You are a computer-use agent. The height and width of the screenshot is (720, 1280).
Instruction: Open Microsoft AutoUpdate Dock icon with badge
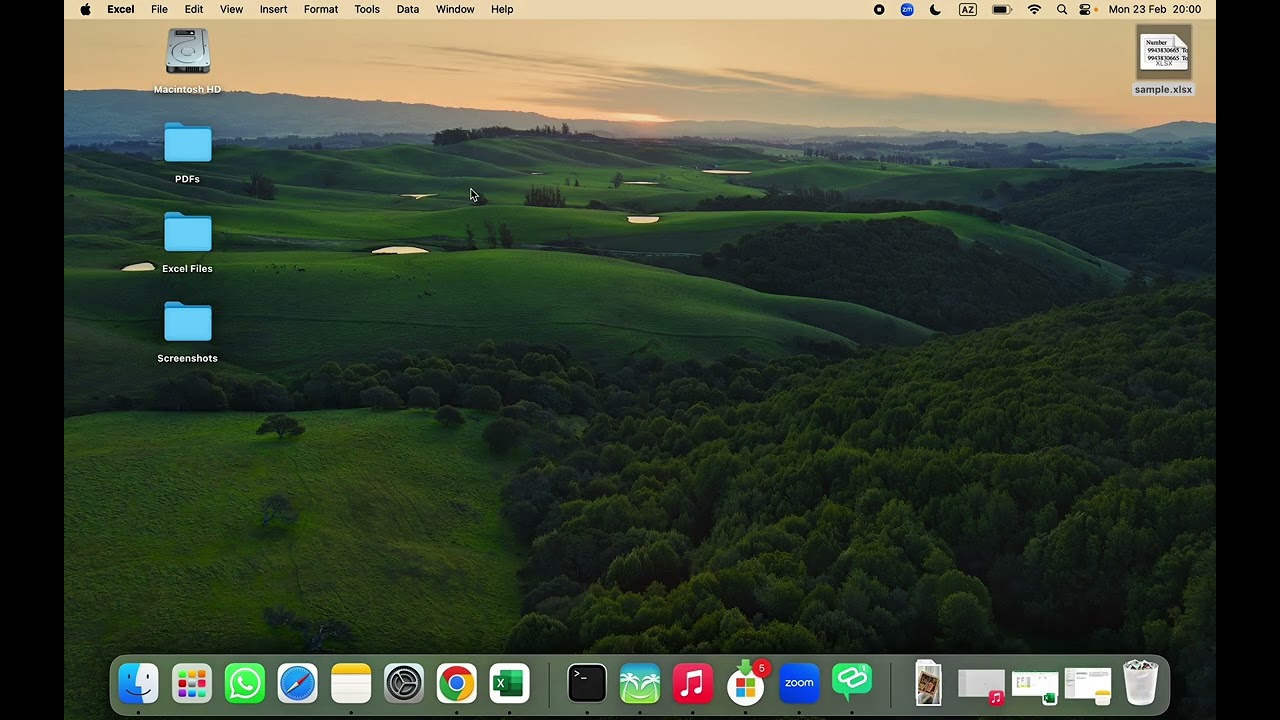(x=746, y=684)
